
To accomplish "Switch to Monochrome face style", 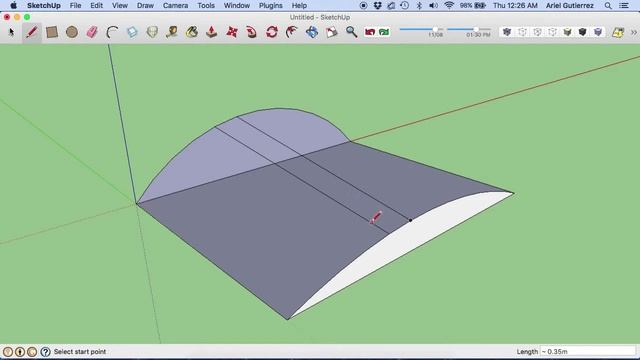I will [598, 32].
